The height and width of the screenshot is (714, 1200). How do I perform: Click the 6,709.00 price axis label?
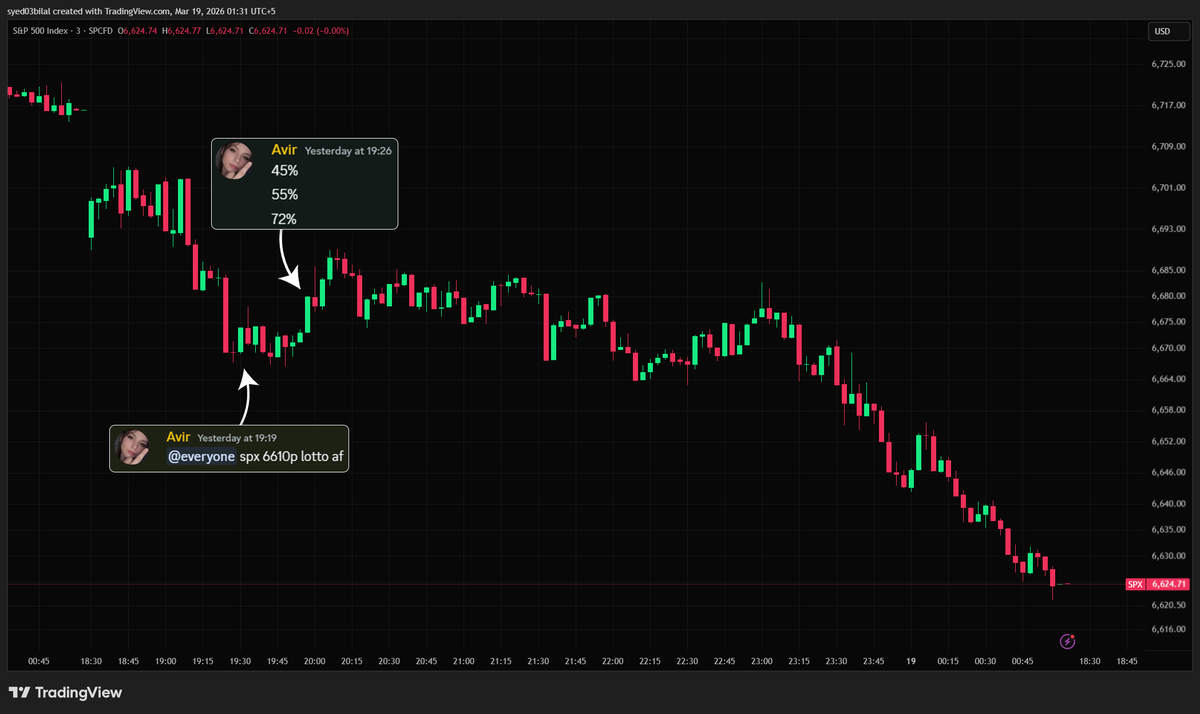1168,146
